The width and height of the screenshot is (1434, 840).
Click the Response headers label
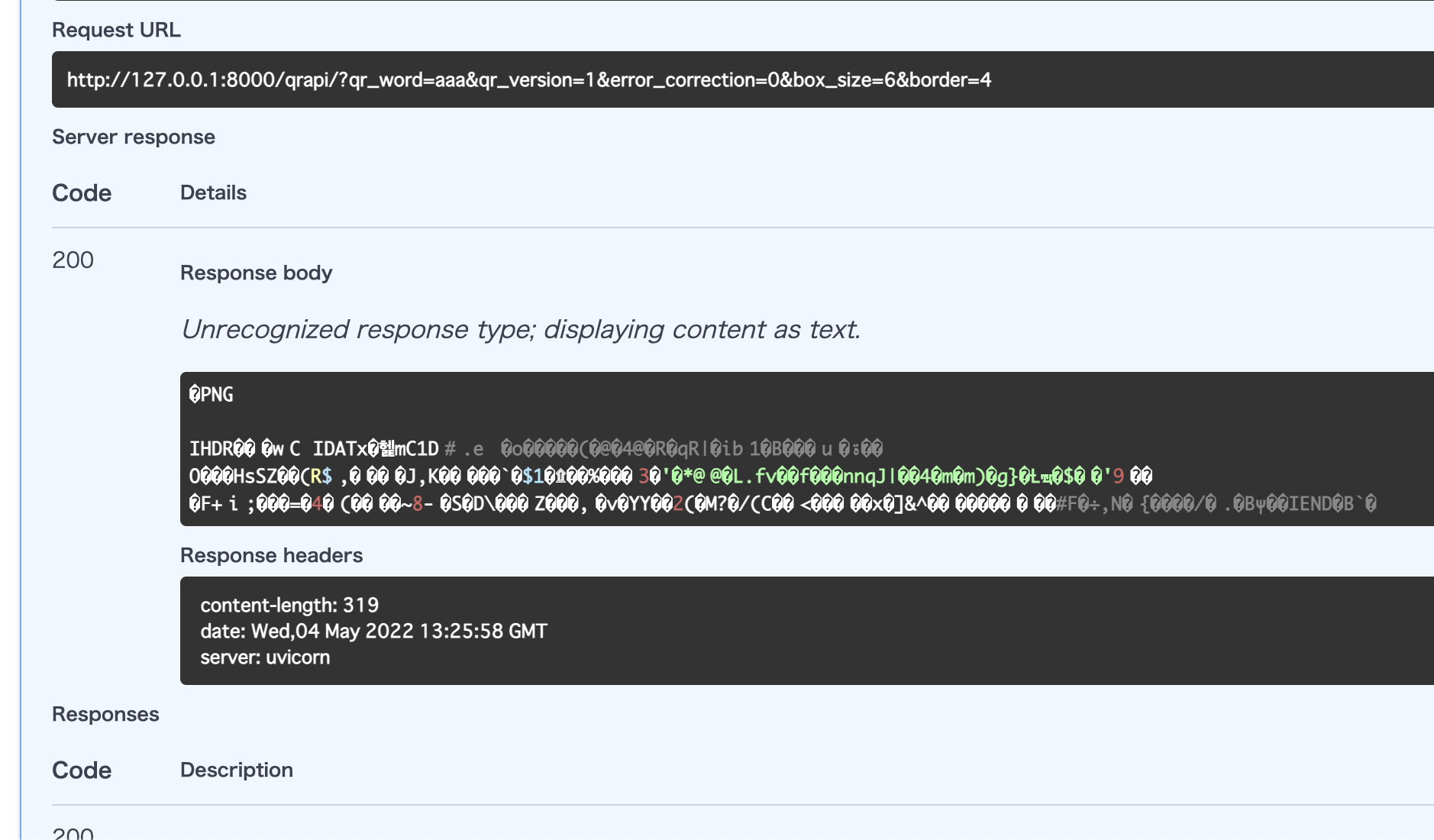(x=271, y=555)
